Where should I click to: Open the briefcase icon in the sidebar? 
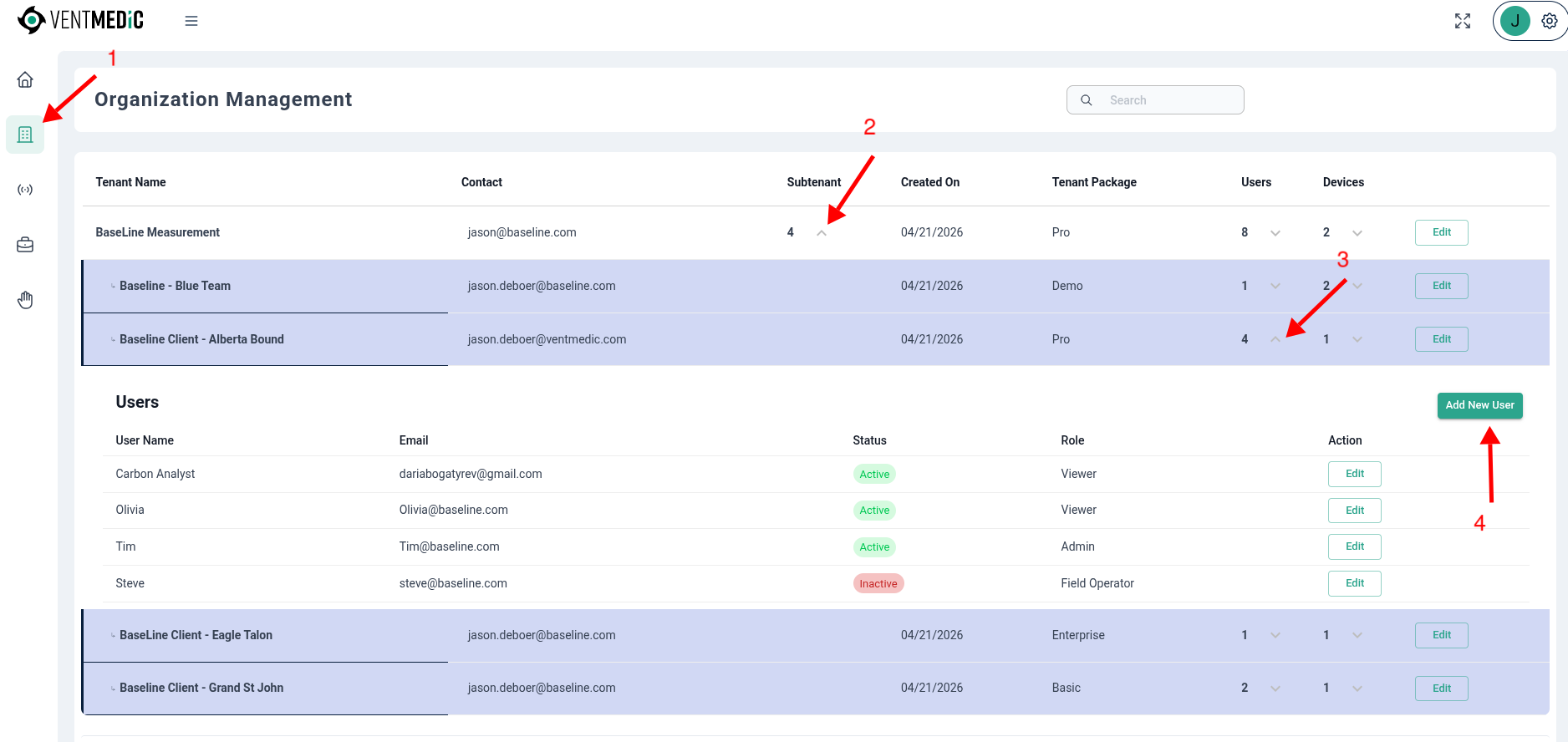25,245
